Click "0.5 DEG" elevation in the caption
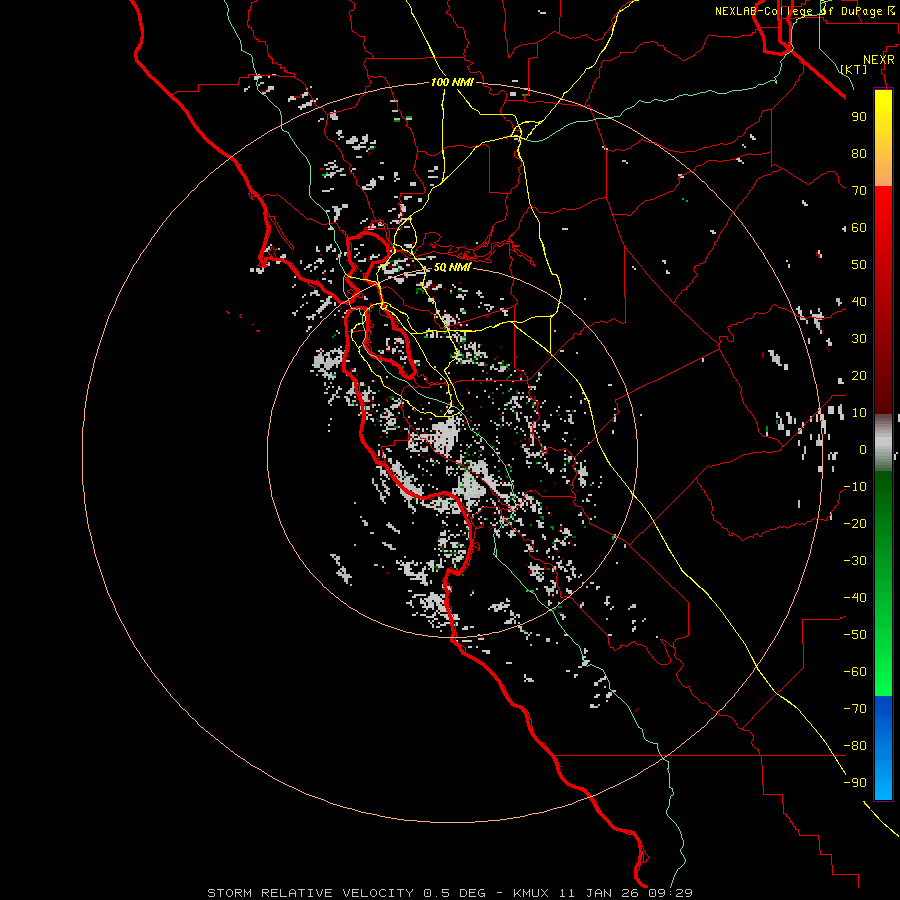The height and width of the screenshot is (900, 900). [454, 893]
